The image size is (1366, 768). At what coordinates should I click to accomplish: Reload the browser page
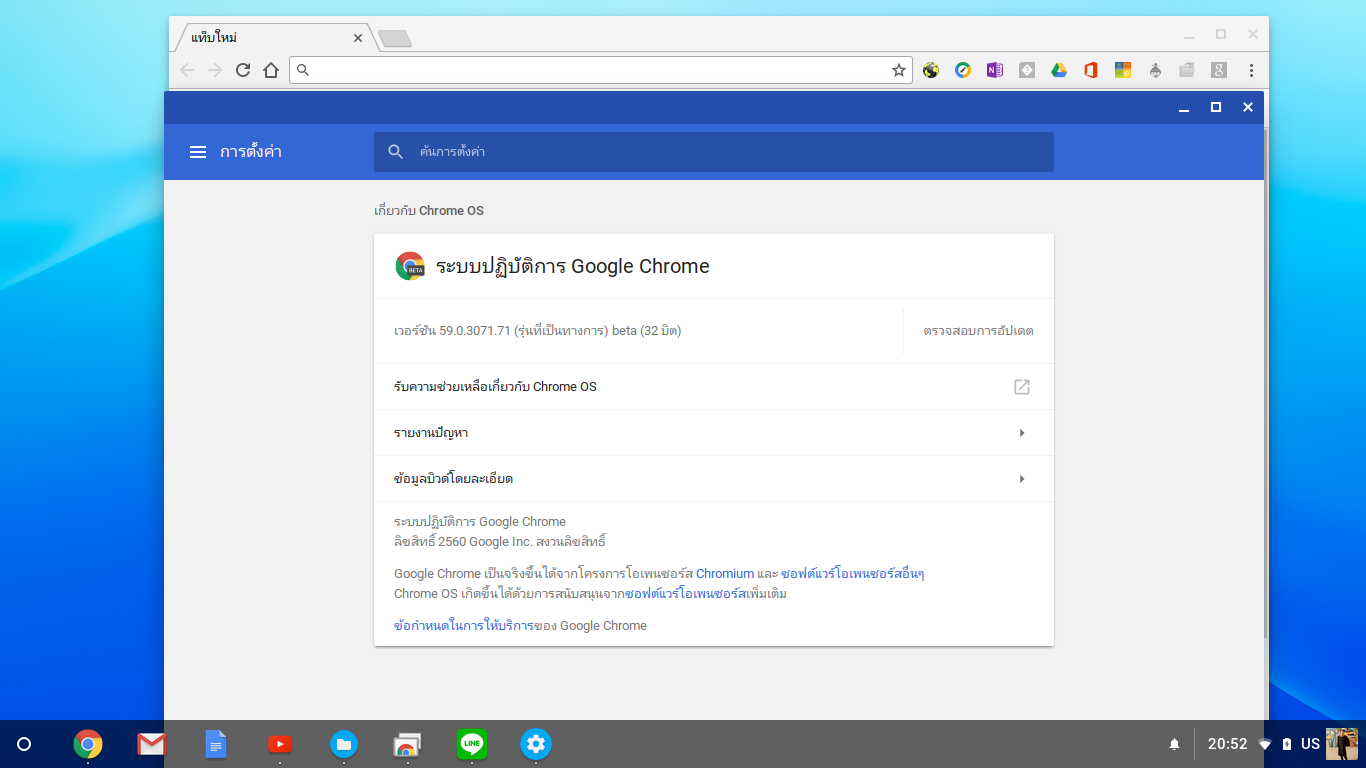click(x=243, y=70)
